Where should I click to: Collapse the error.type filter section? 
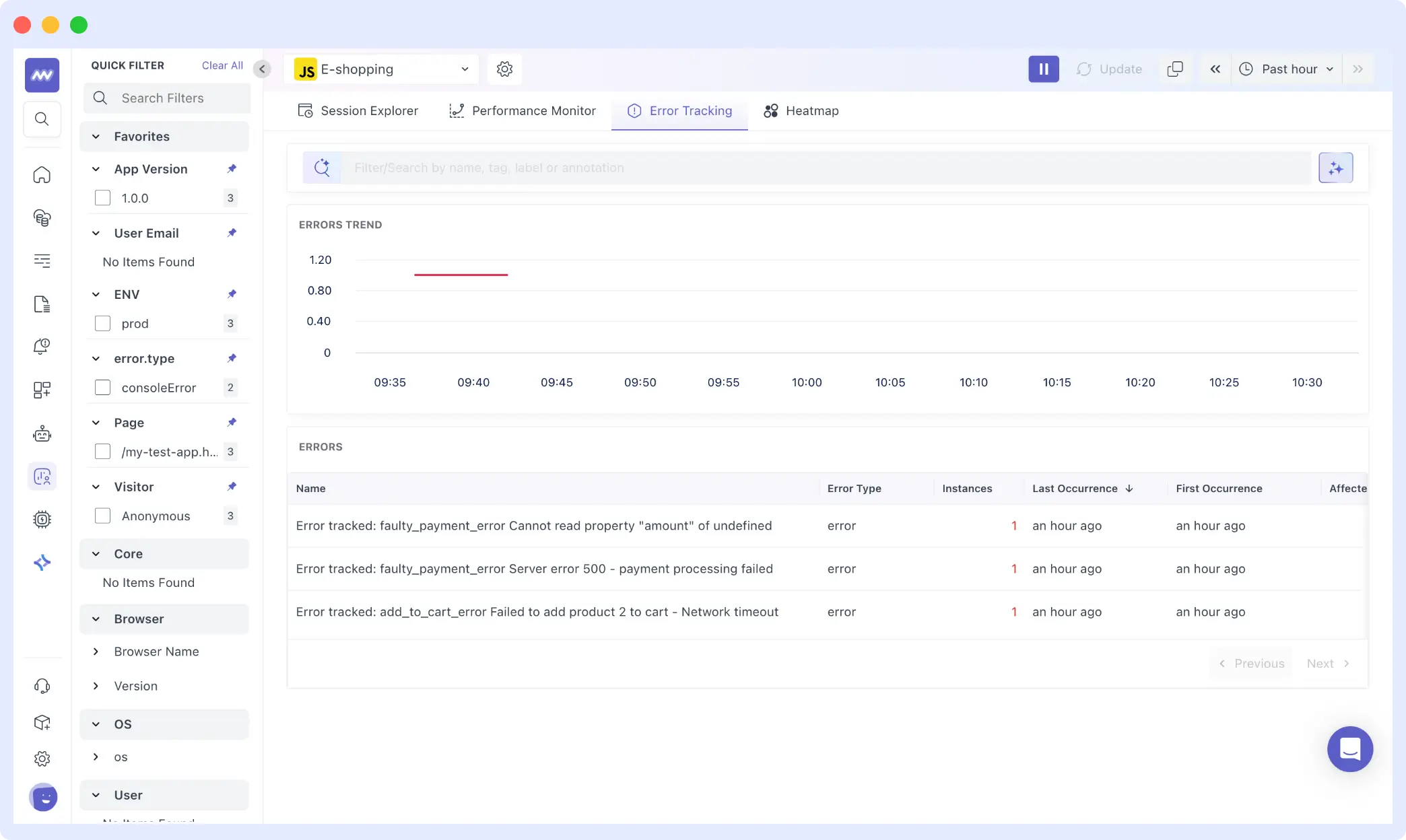[x=95, y=359]
